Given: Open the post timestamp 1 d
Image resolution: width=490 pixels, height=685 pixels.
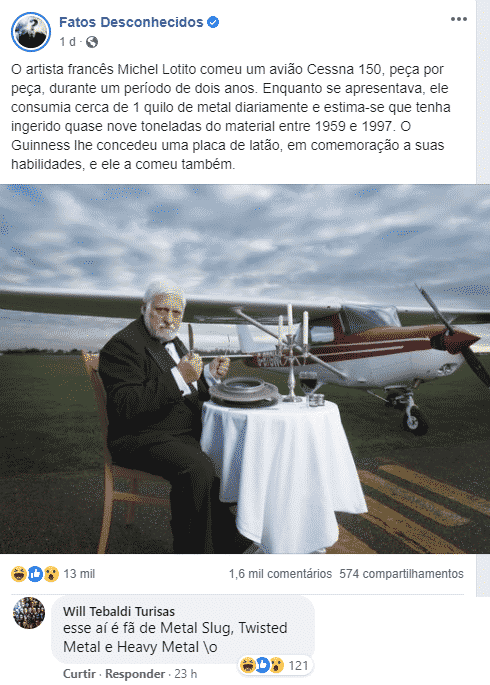Looking at the screenshot, I should pyautogui.click(x=67, y=42).
